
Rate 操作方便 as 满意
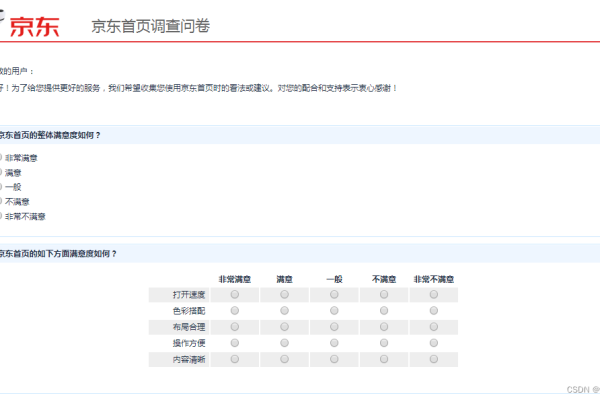coord(284,343)
